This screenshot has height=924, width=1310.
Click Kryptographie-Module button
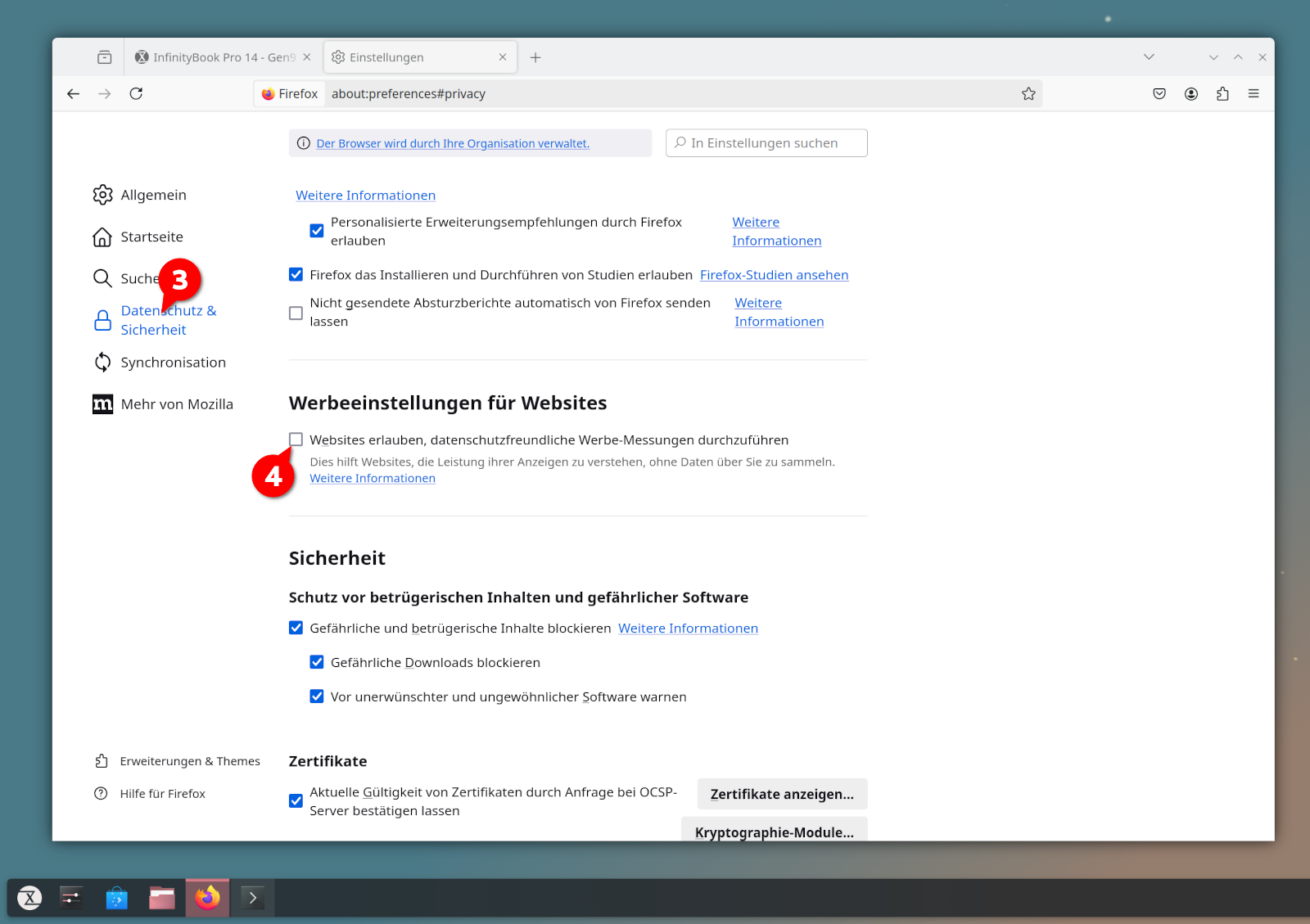[x=775, y=829]
